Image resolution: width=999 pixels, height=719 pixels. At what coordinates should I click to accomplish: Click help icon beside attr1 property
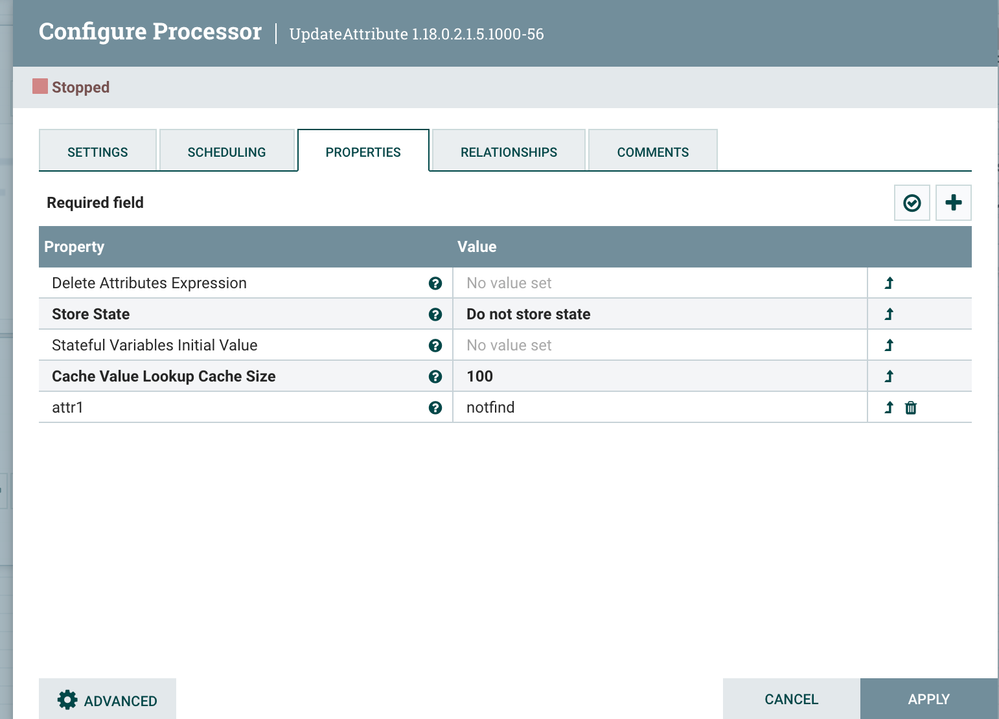click(435, 408)
